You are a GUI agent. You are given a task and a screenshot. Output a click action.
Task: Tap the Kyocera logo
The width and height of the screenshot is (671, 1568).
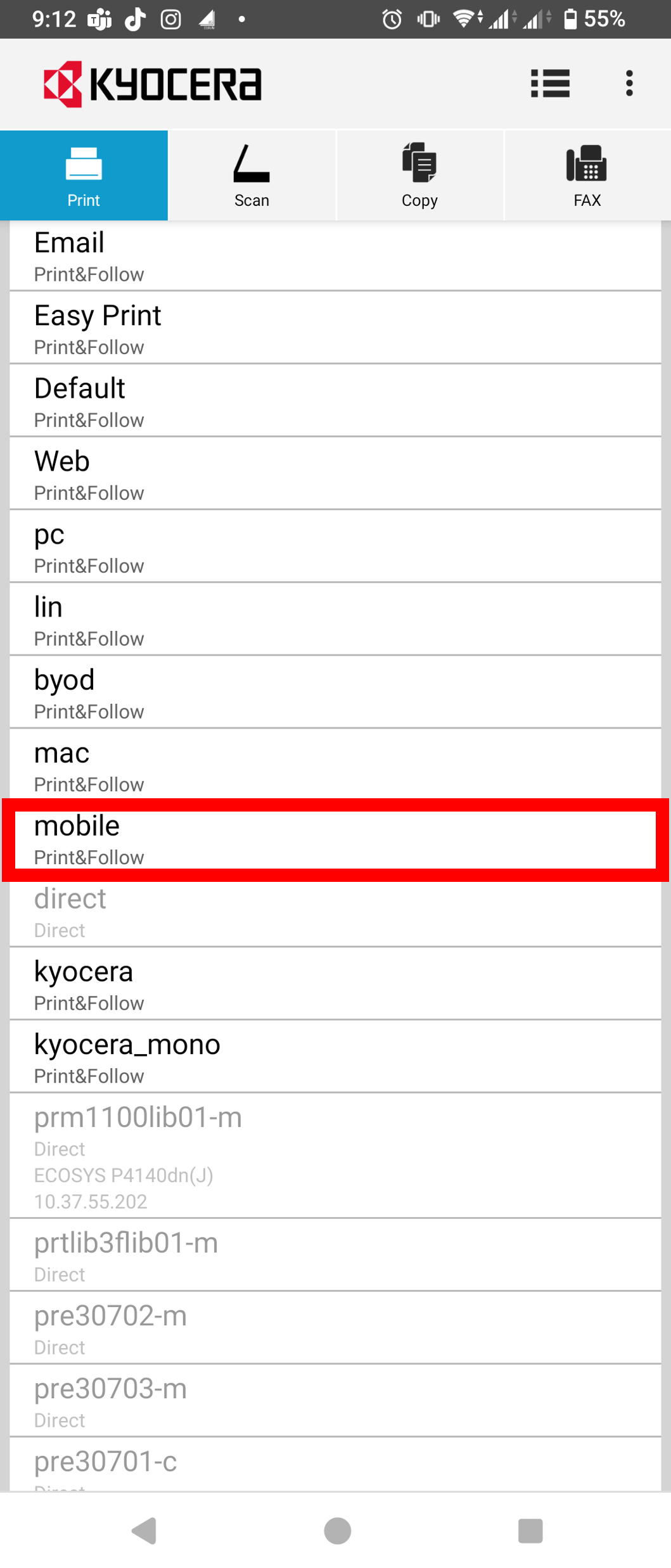click(x=152, y=84)
